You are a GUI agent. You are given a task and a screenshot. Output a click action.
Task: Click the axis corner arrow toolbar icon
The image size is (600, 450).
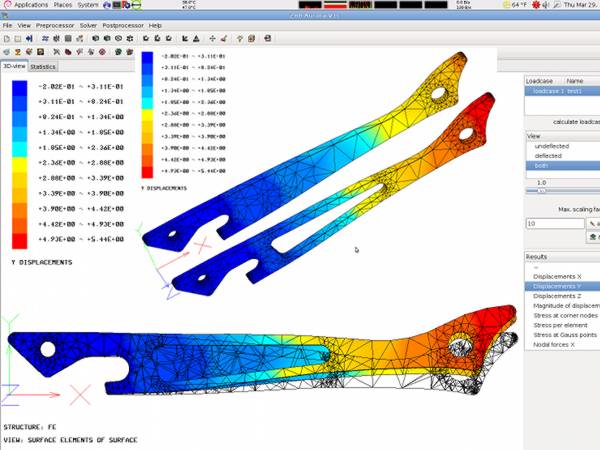click(185, 38)
